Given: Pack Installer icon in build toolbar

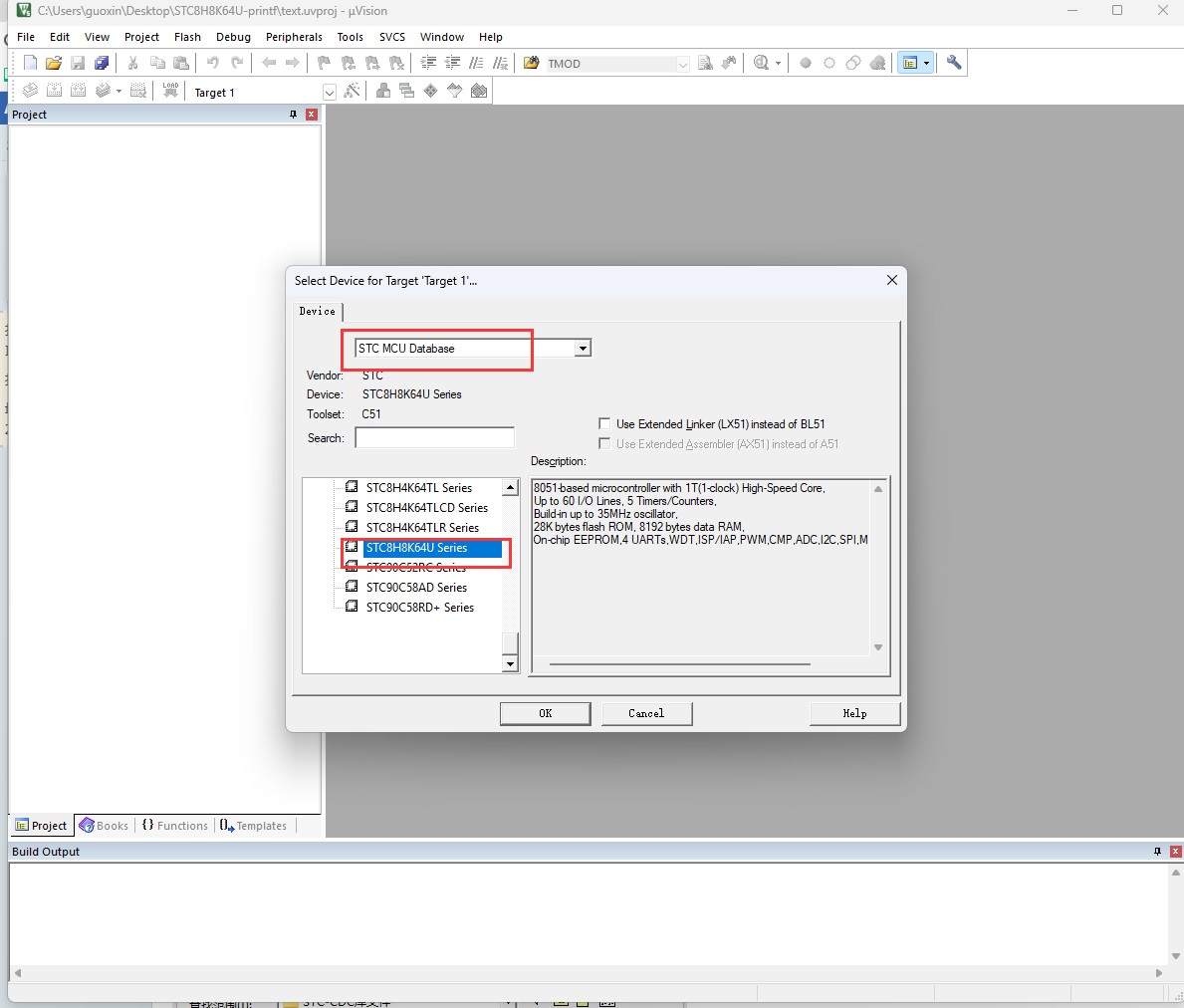Looking at the screenshot, I should 479,91.
